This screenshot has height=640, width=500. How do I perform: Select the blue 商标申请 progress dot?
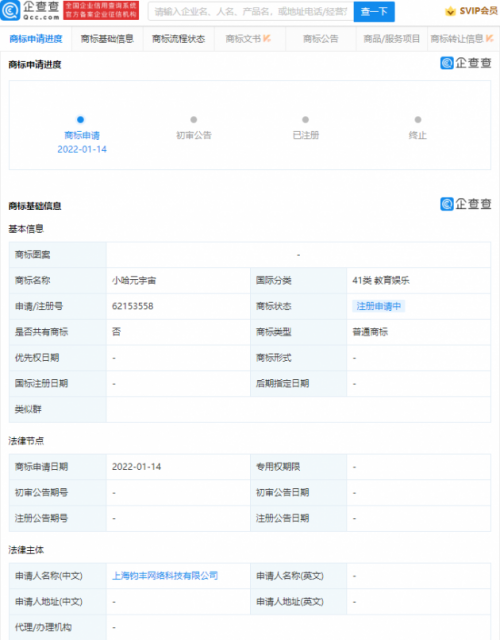click(x=80, y=120)
